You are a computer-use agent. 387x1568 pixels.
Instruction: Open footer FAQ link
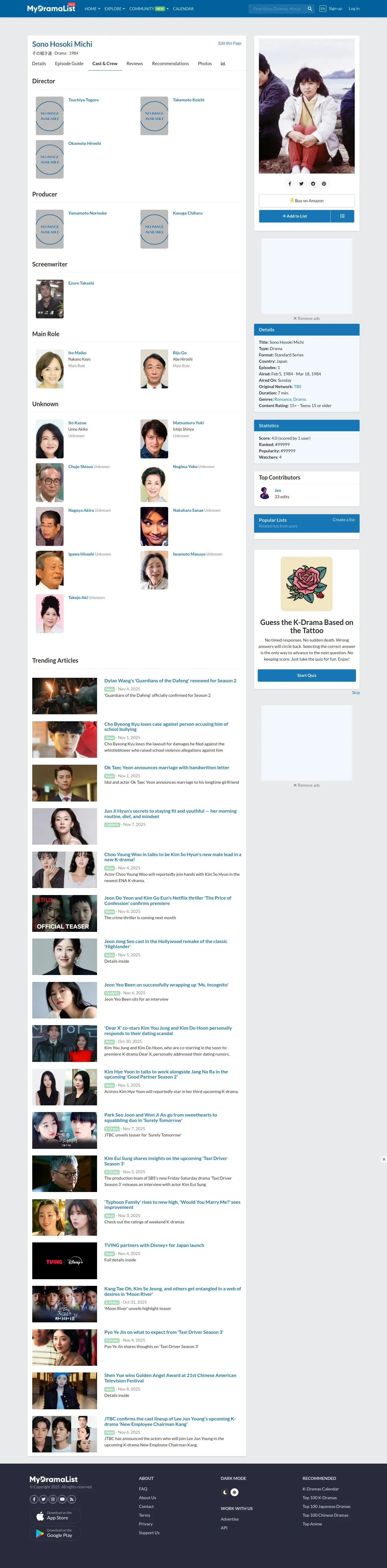click(143, 1489)
